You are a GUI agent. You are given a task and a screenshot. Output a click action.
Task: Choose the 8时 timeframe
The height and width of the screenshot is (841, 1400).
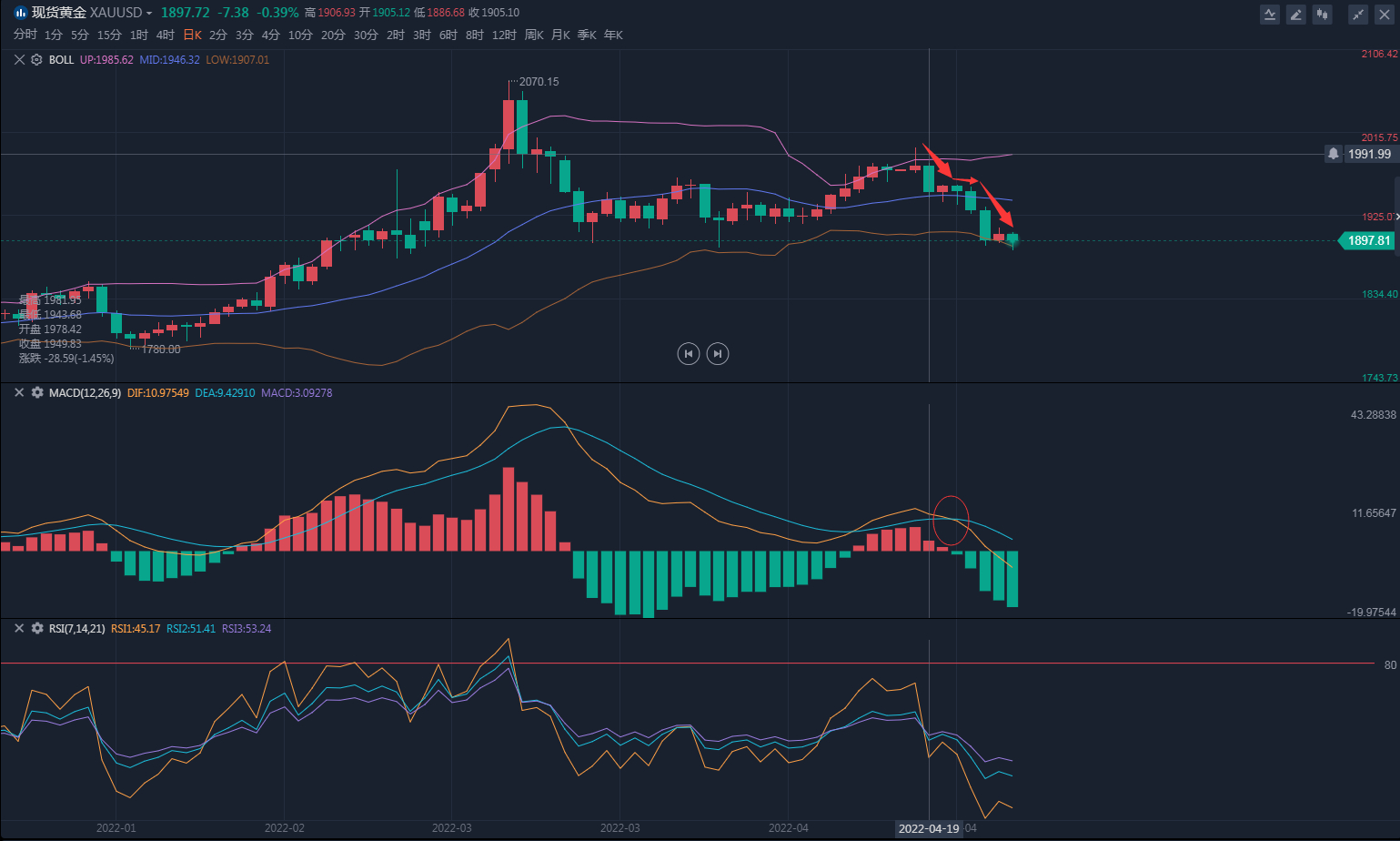475,35
